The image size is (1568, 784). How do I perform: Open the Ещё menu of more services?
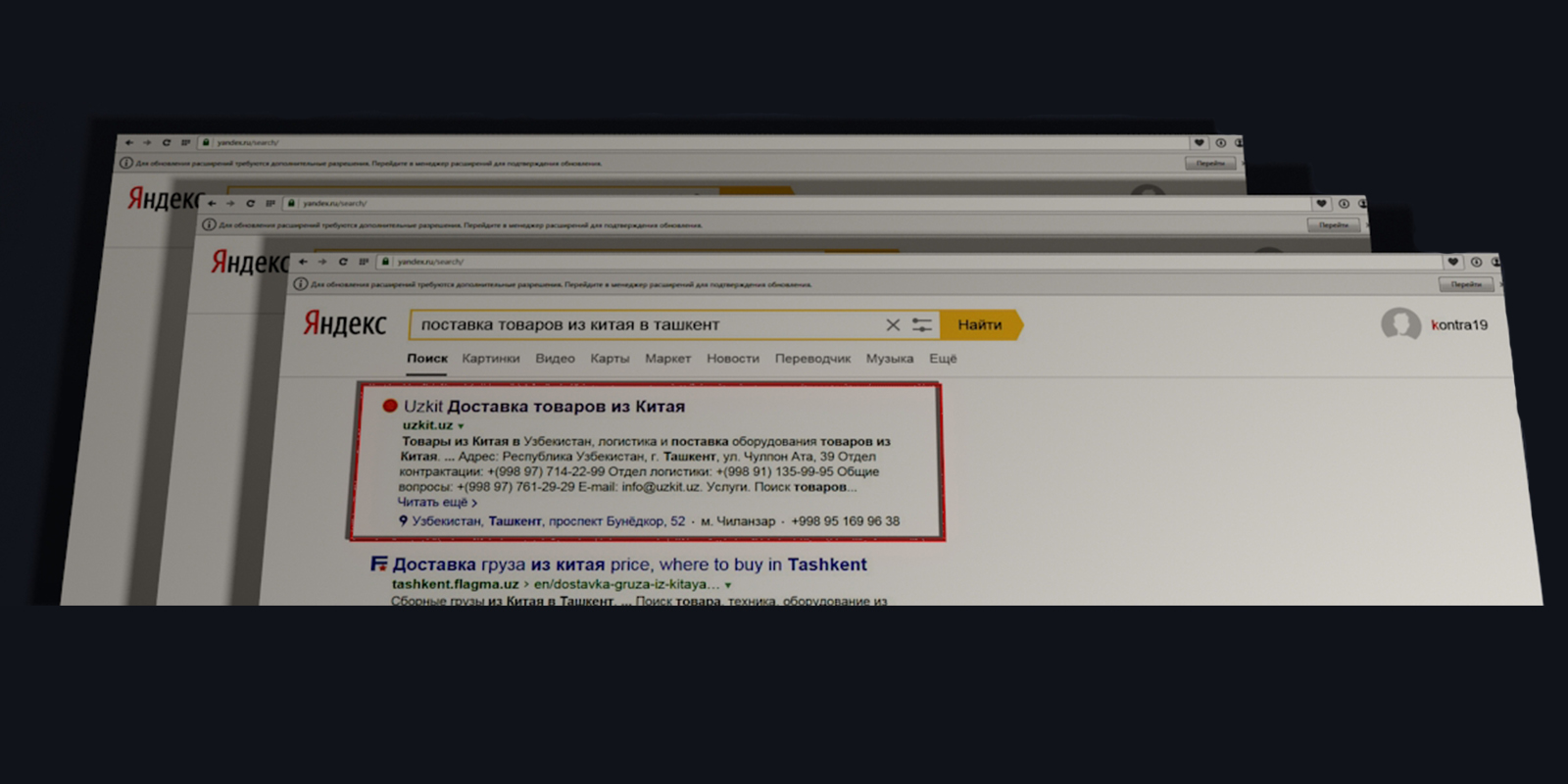[x=943, y=359]
